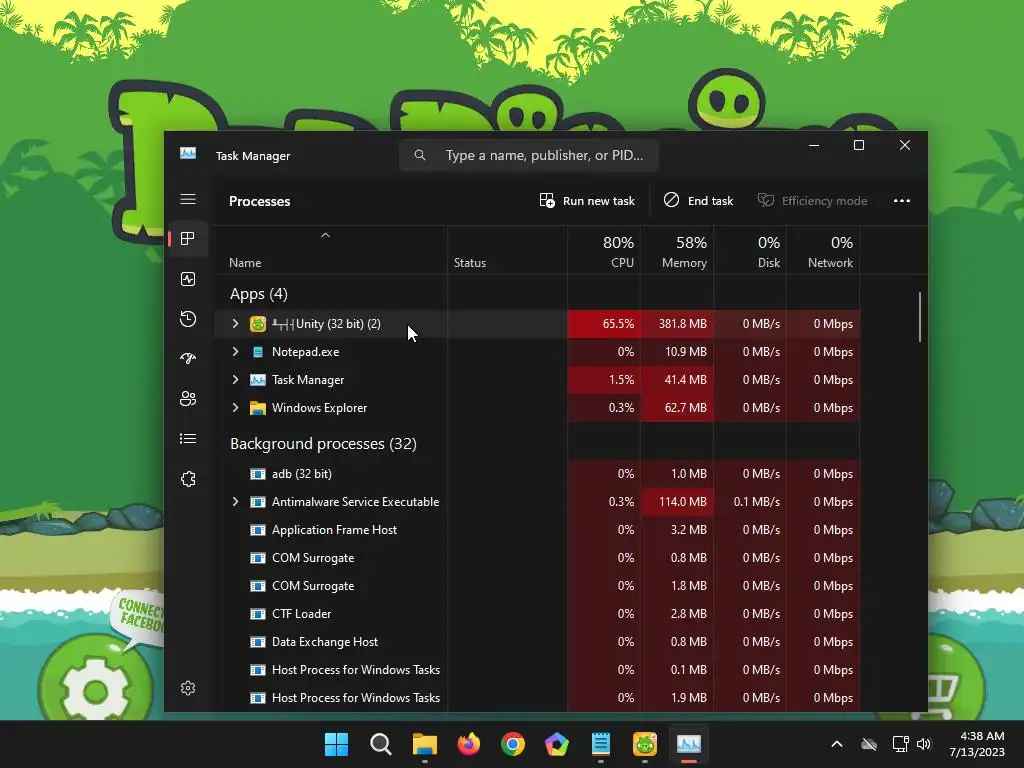
Task: Select the network status tray icon
Action: click(x=900, y=744)
